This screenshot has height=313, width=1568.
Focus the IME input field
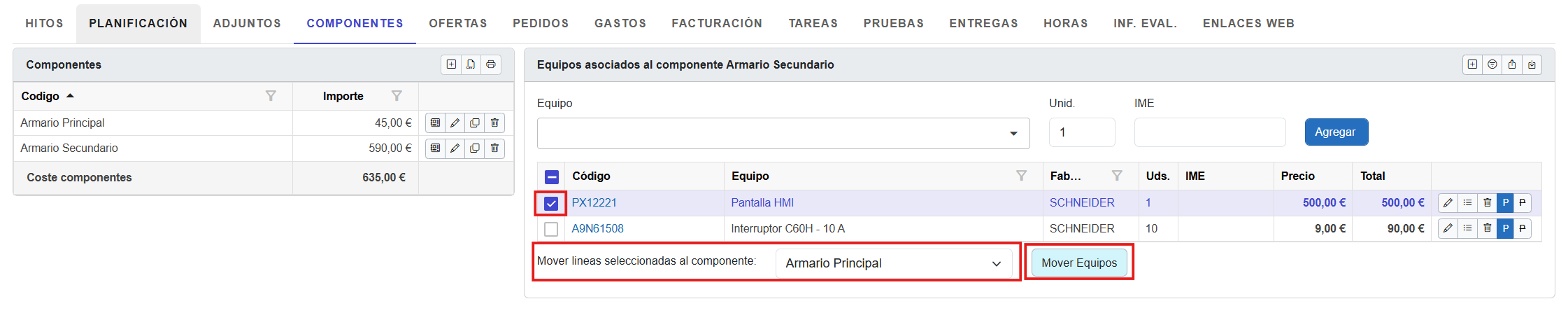(1209, 132)
